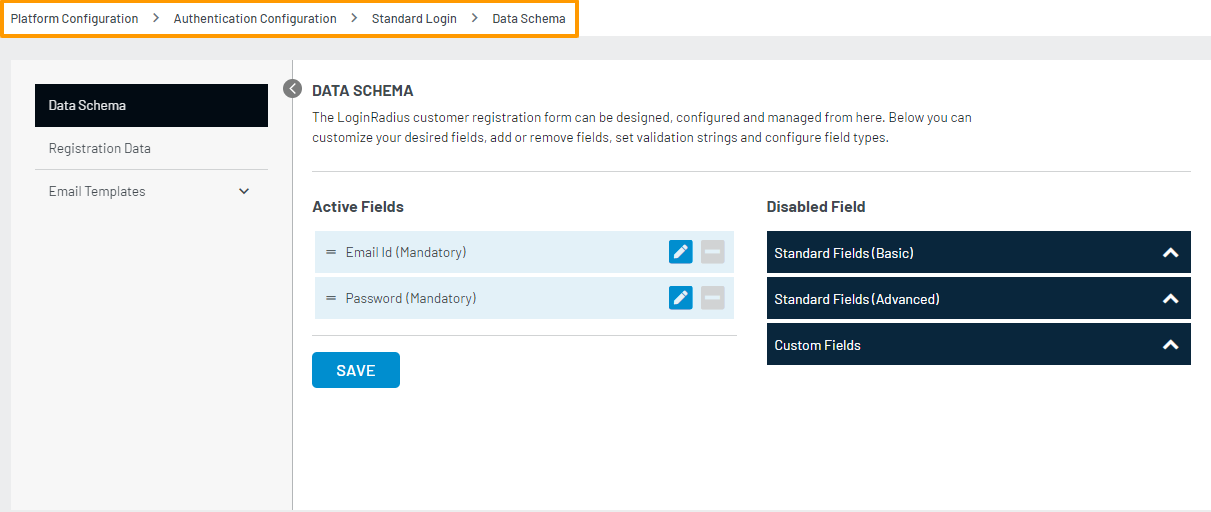Go to Platform Configuration breadcrumb
This screenshot has width=1211, height=512.
coord(74,19)
